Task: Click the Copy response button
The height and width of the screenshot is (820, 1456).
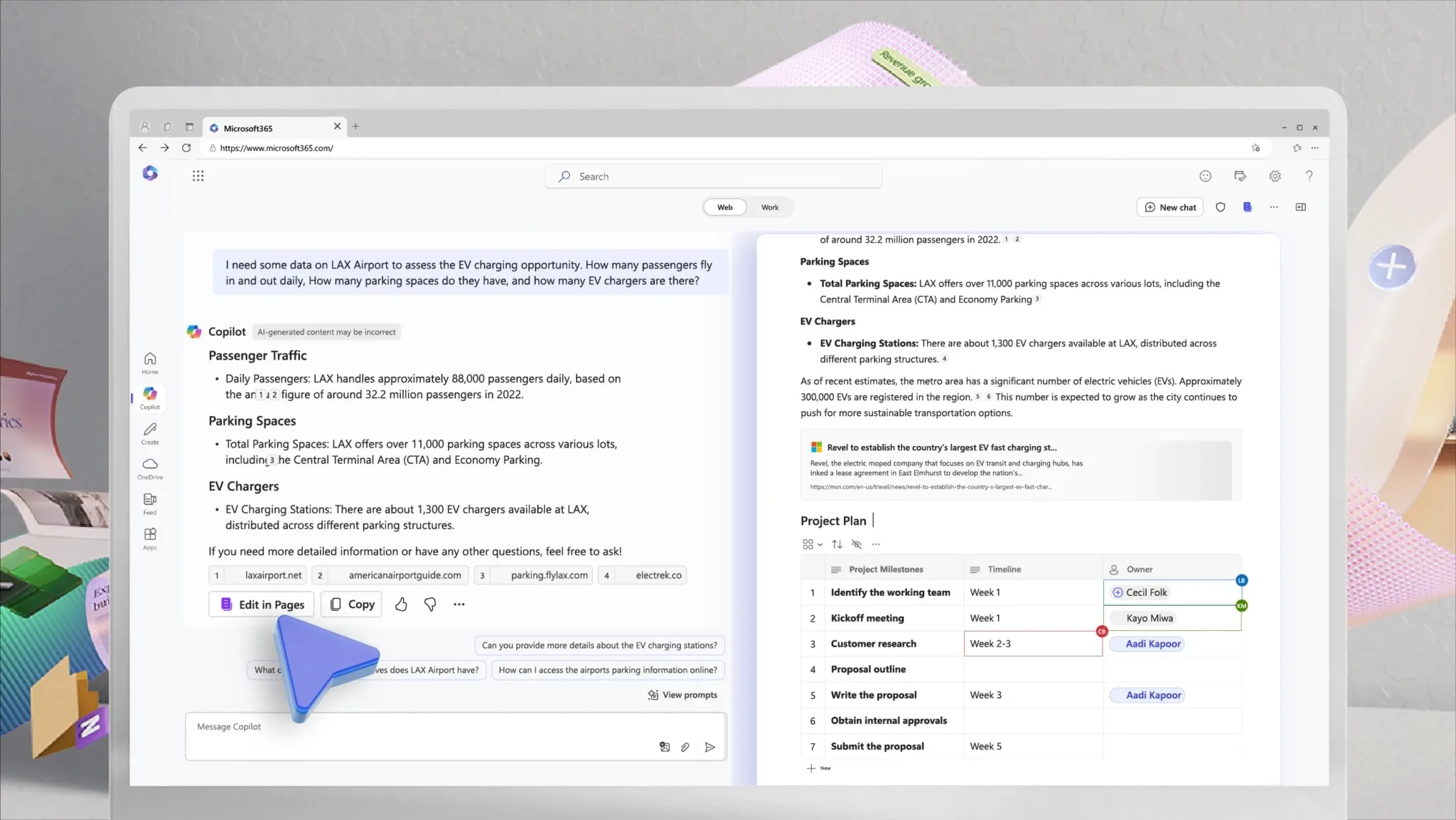Action: tap(352, 604)
